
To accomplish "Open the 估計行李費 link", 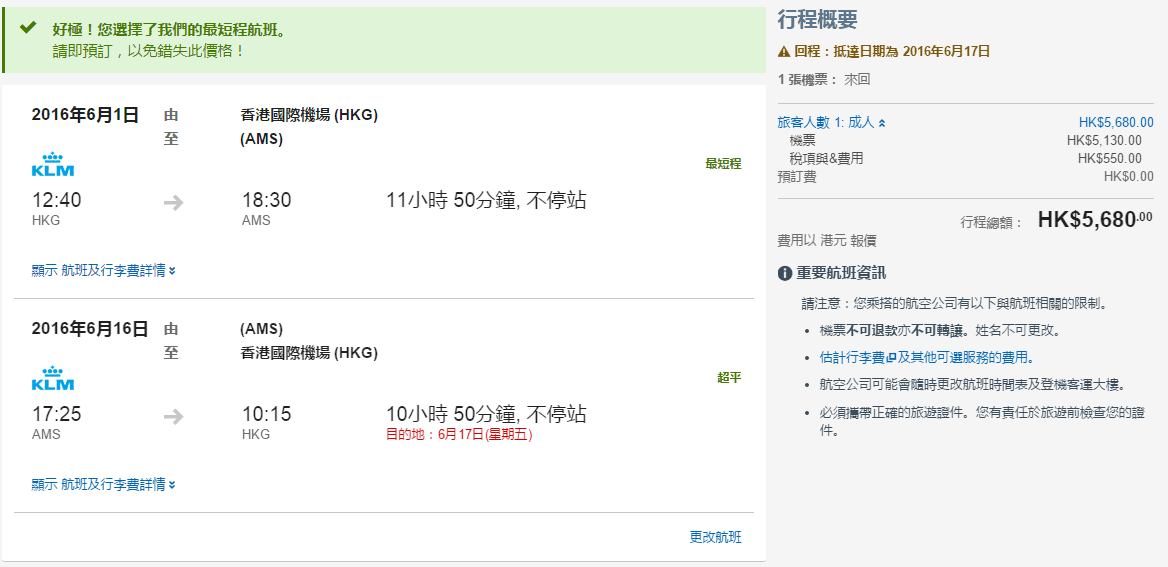I will (852, 357).
